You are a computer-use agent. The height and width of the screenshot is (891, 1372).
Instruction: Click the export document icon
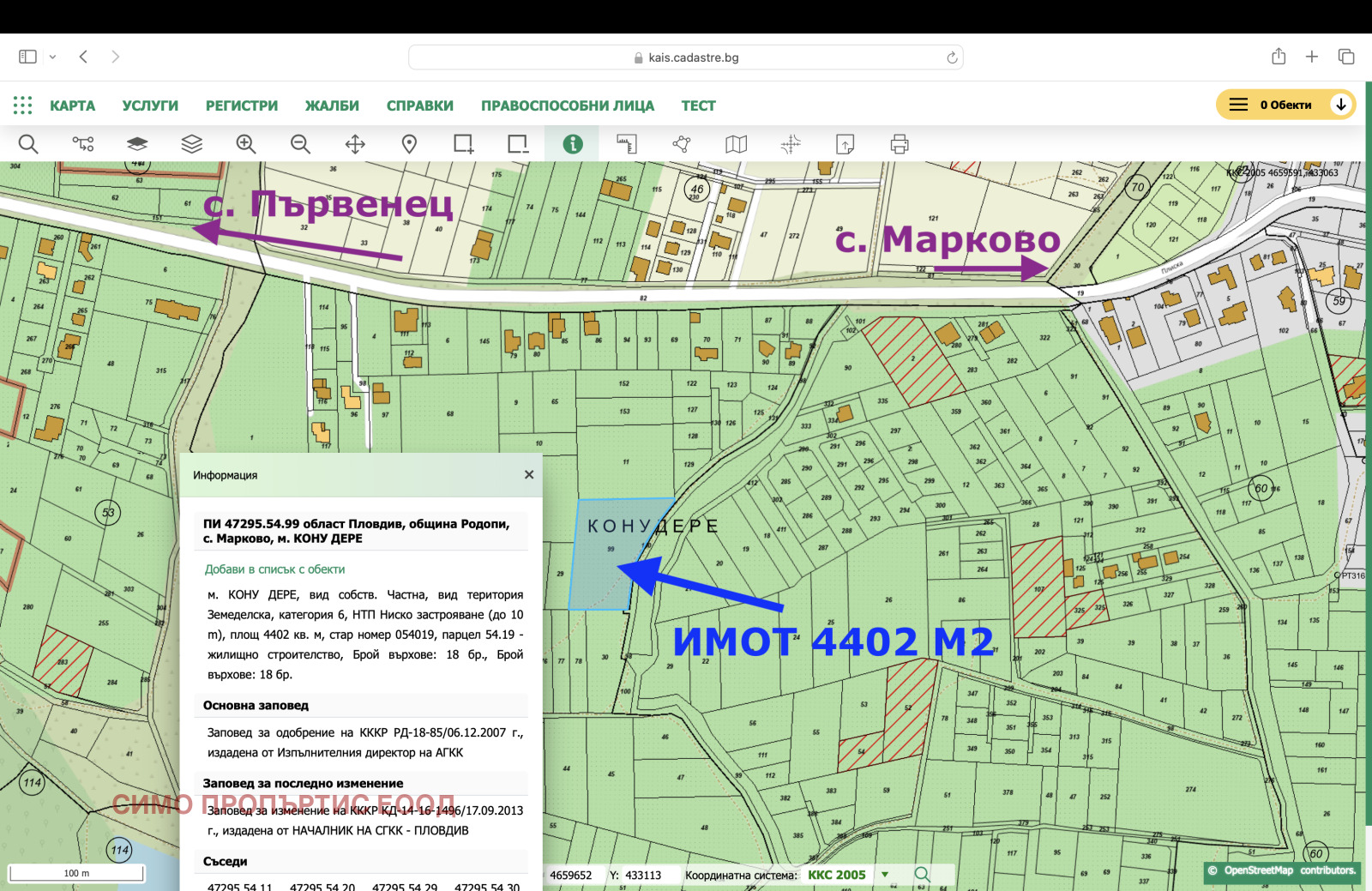[845, 144]
